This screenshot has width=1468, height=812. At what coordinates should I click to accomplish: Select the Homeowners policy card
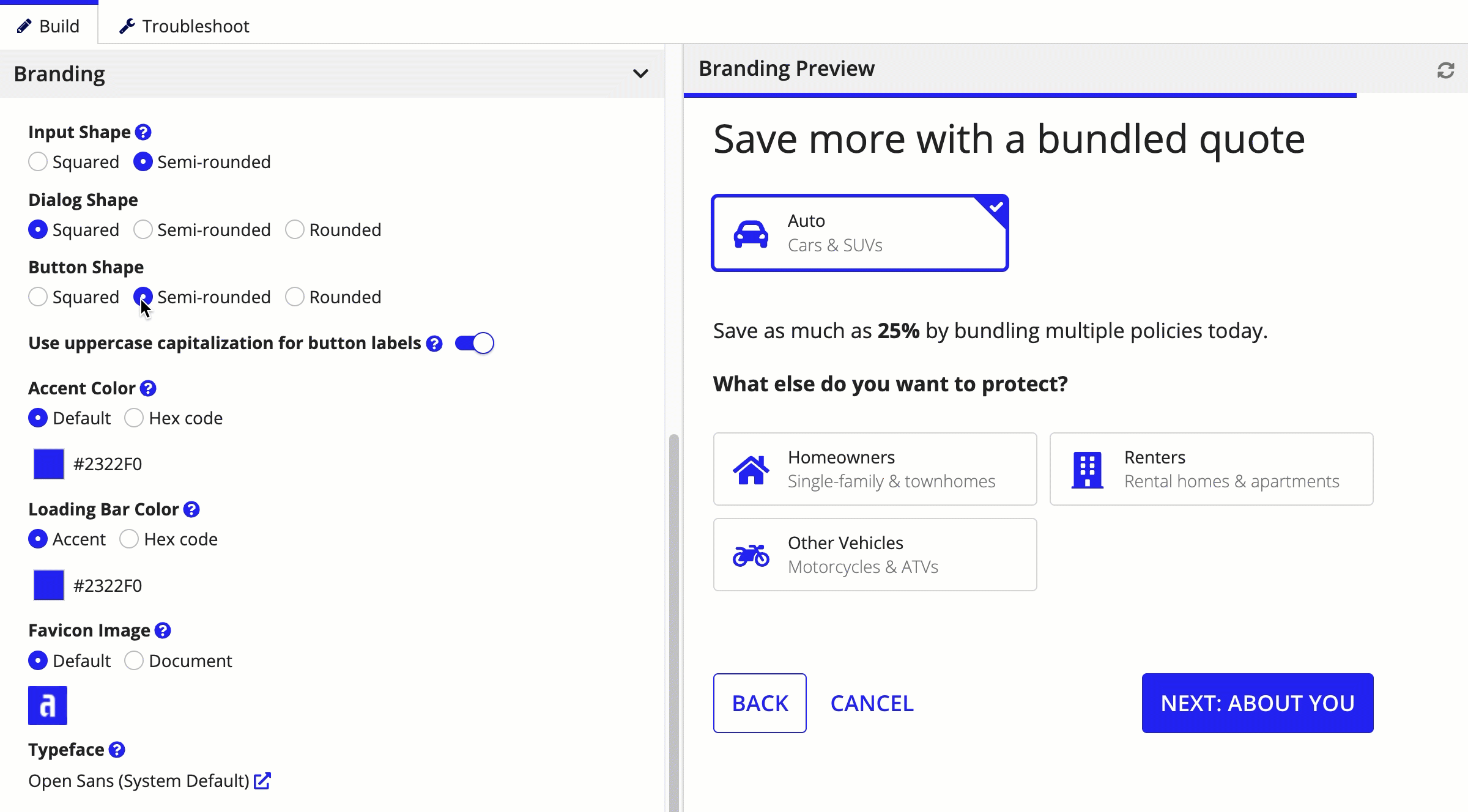(875, 469)
